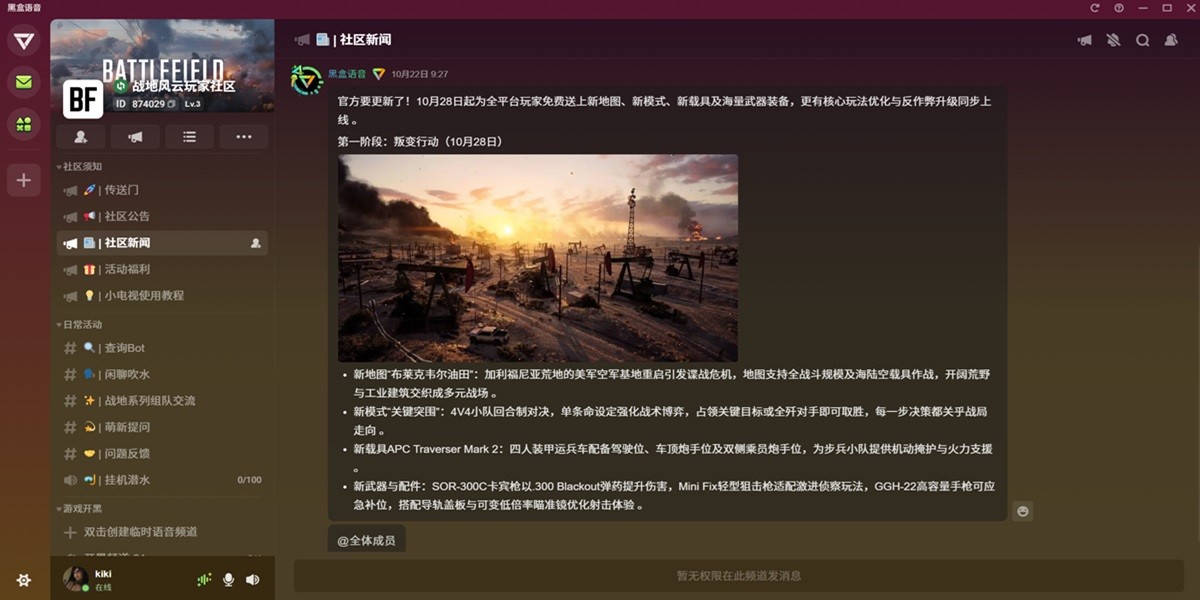
Task: Toggle the muted notification bell in channel header
Action: [x=1112, y=39]
